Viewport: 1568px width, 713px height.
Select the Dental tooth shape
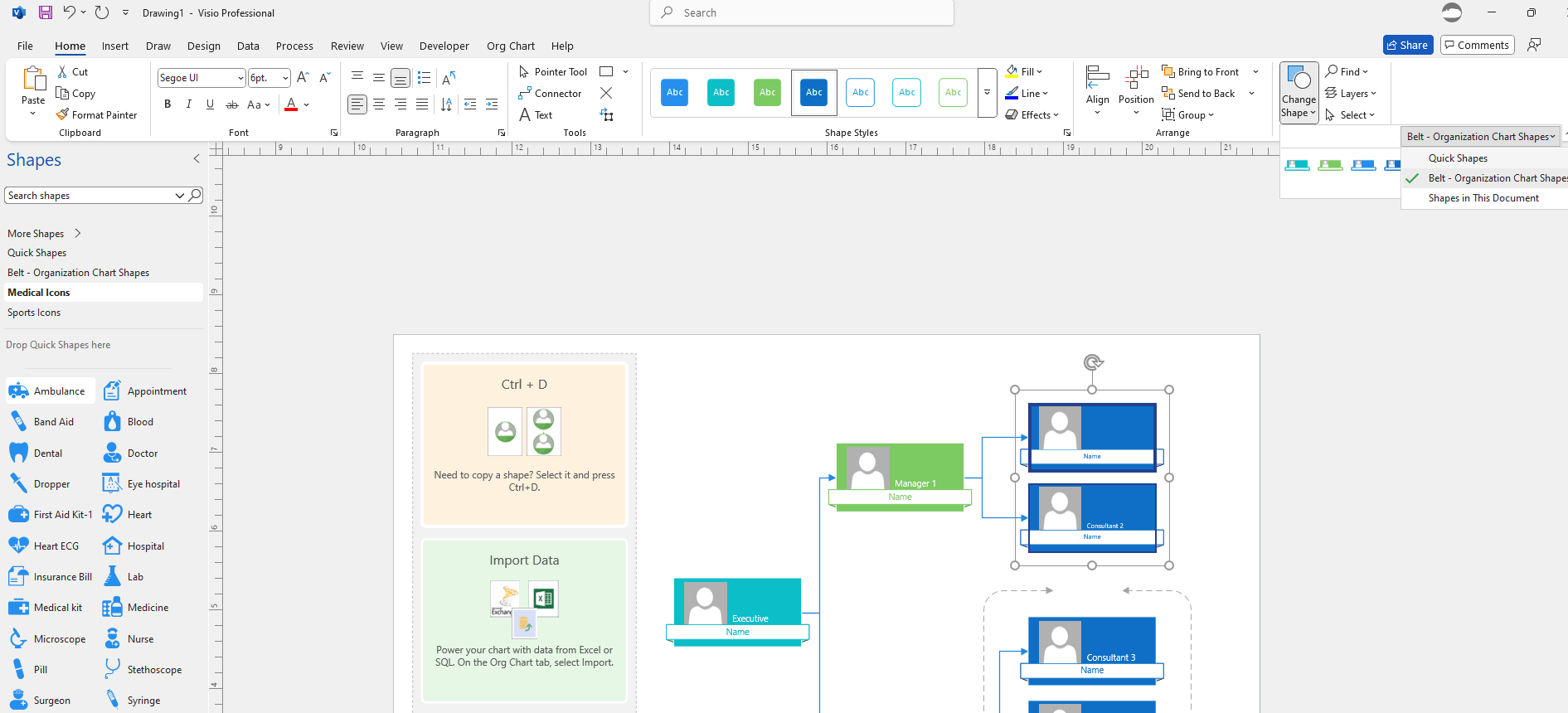pos(36,454)
